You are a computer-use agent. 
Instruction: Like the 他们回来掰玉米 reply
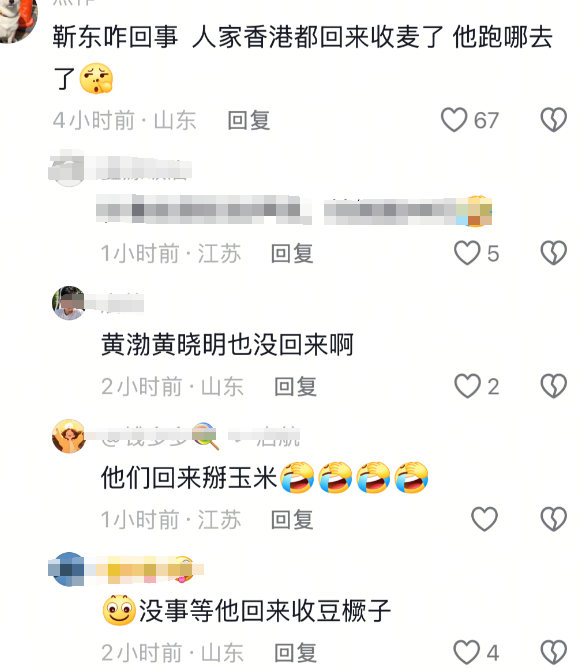tap(484, 519)
